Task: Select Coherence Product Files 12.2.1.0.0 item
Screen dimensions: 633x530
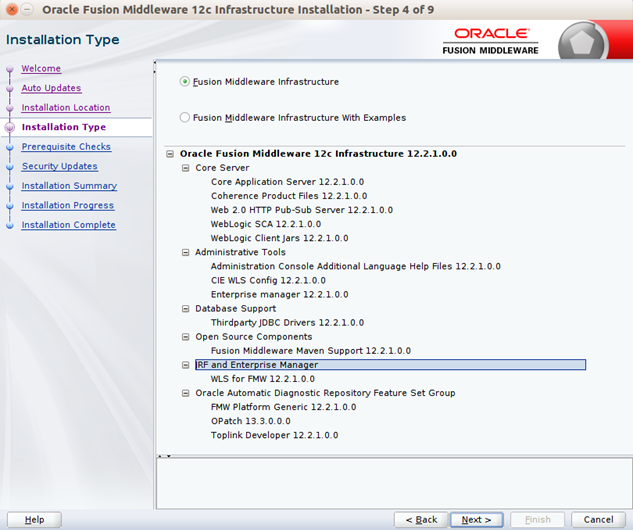Action: coord(289,196)
